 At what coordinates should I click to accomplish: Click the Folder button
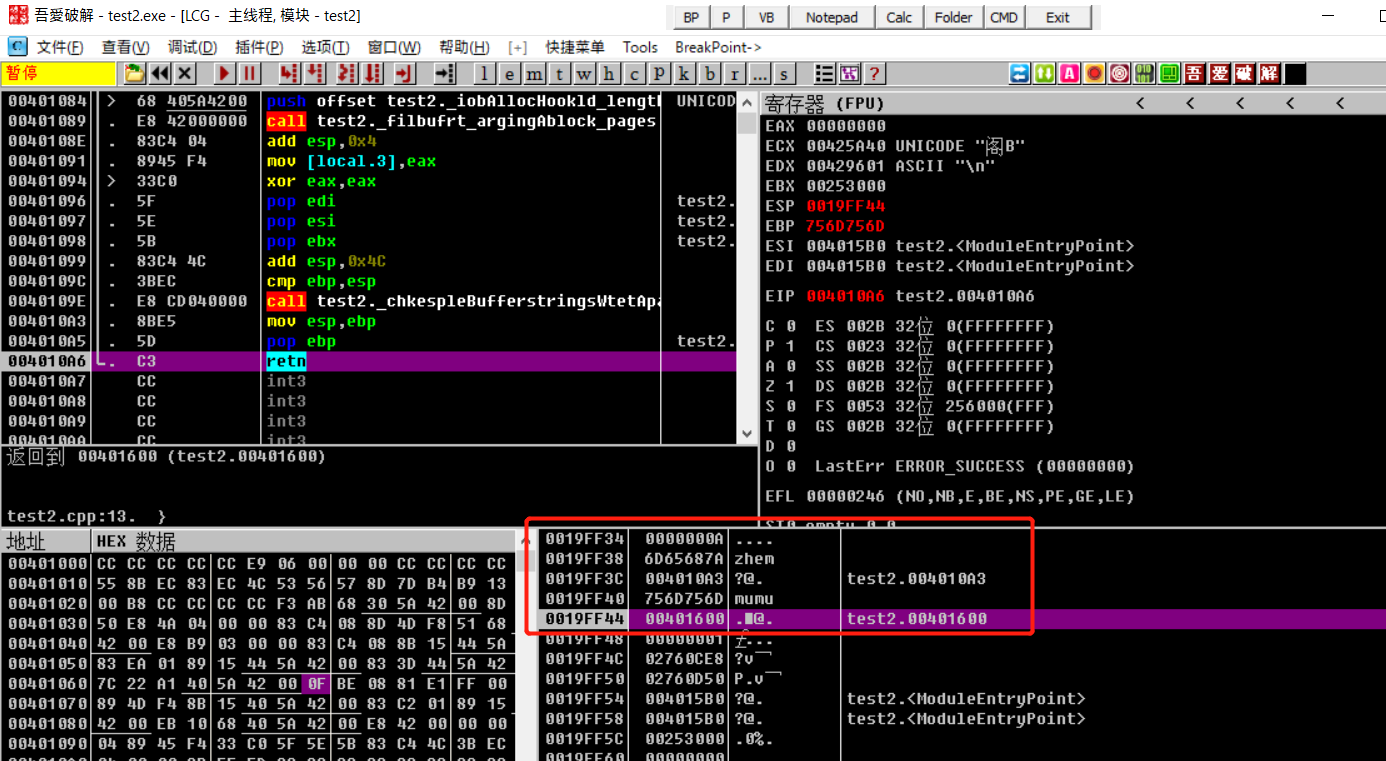click(x=953, y=17)
